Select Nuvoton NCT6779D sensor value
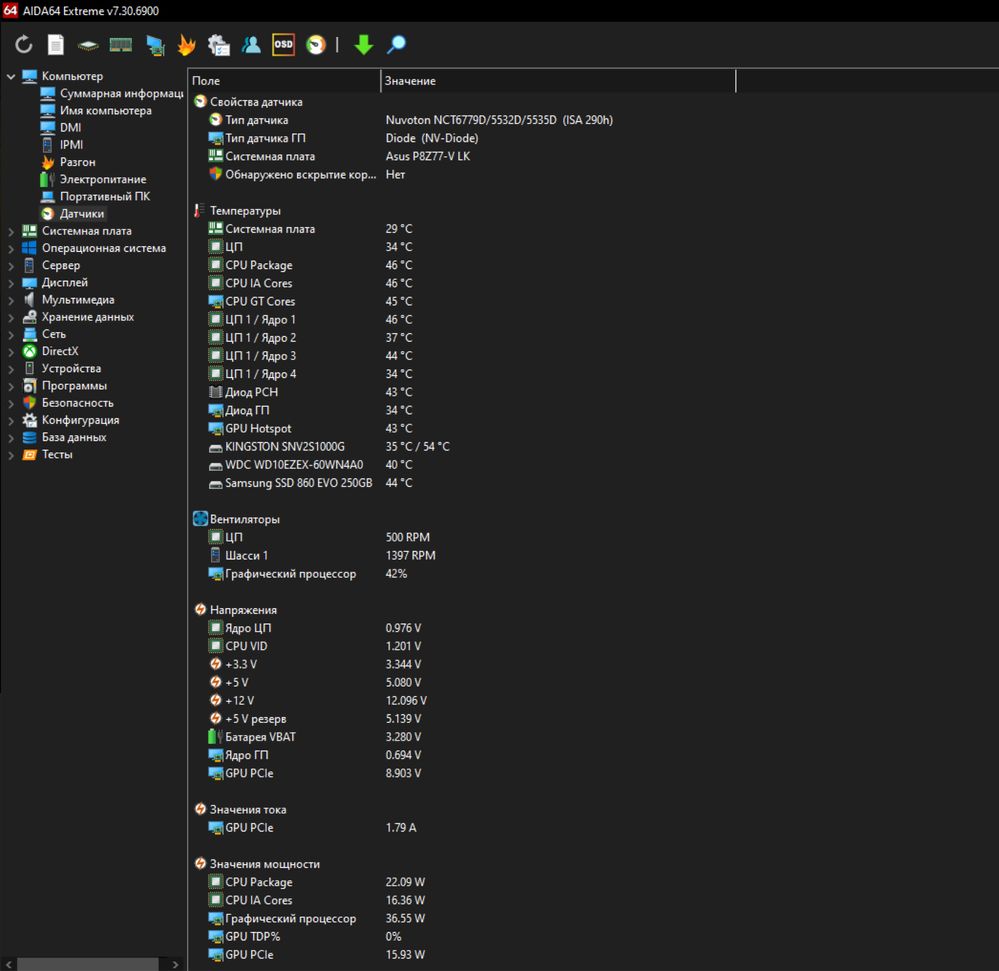Screen dimensions: 999x971 (x=499, y=120)
